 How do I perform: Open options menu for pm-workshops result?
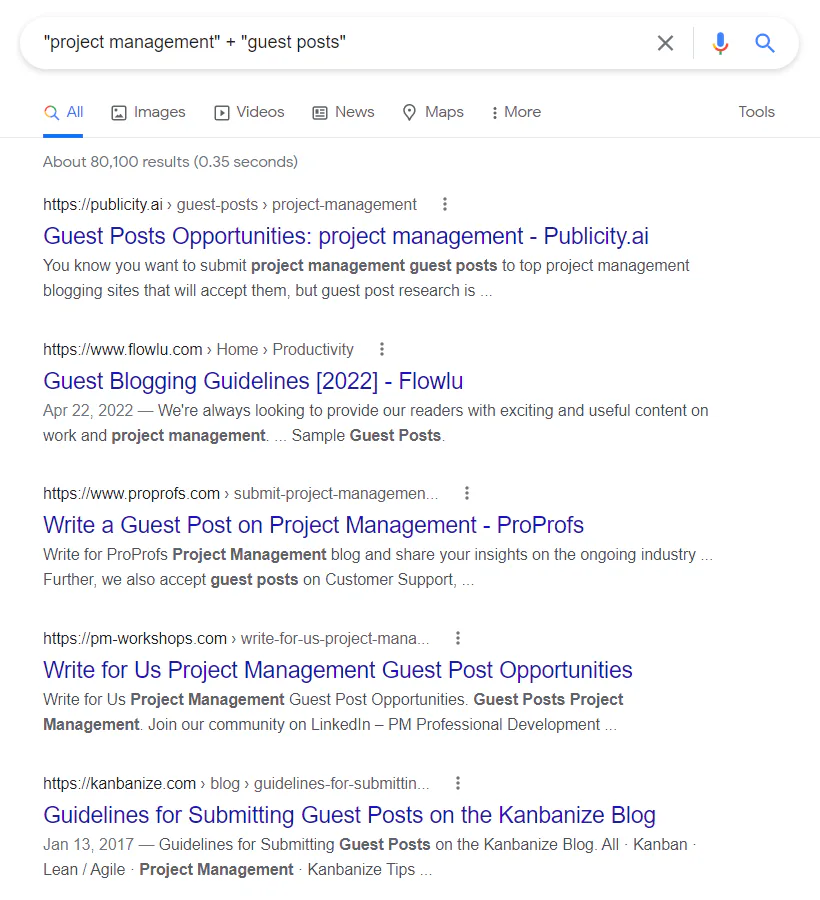click(x=457, y=638)
